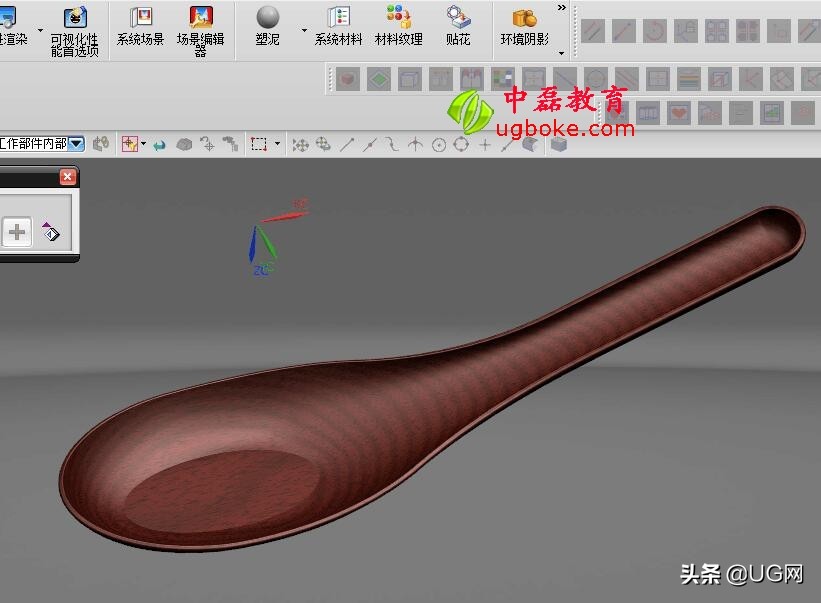Open the 工作部件内部 selection scope dropdown
Screen dimensions: 821x603
point(76,144)
